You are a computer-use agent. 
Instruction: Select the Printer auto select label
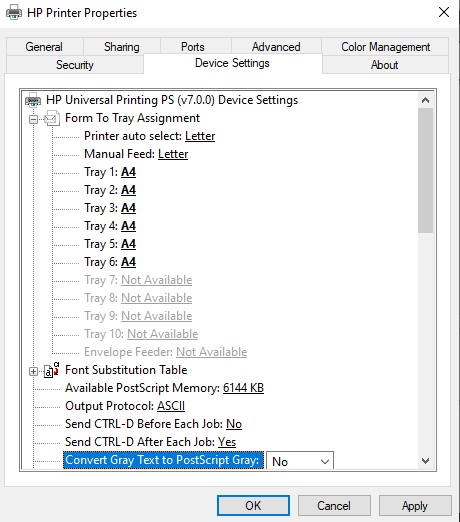tap(133, 136)
